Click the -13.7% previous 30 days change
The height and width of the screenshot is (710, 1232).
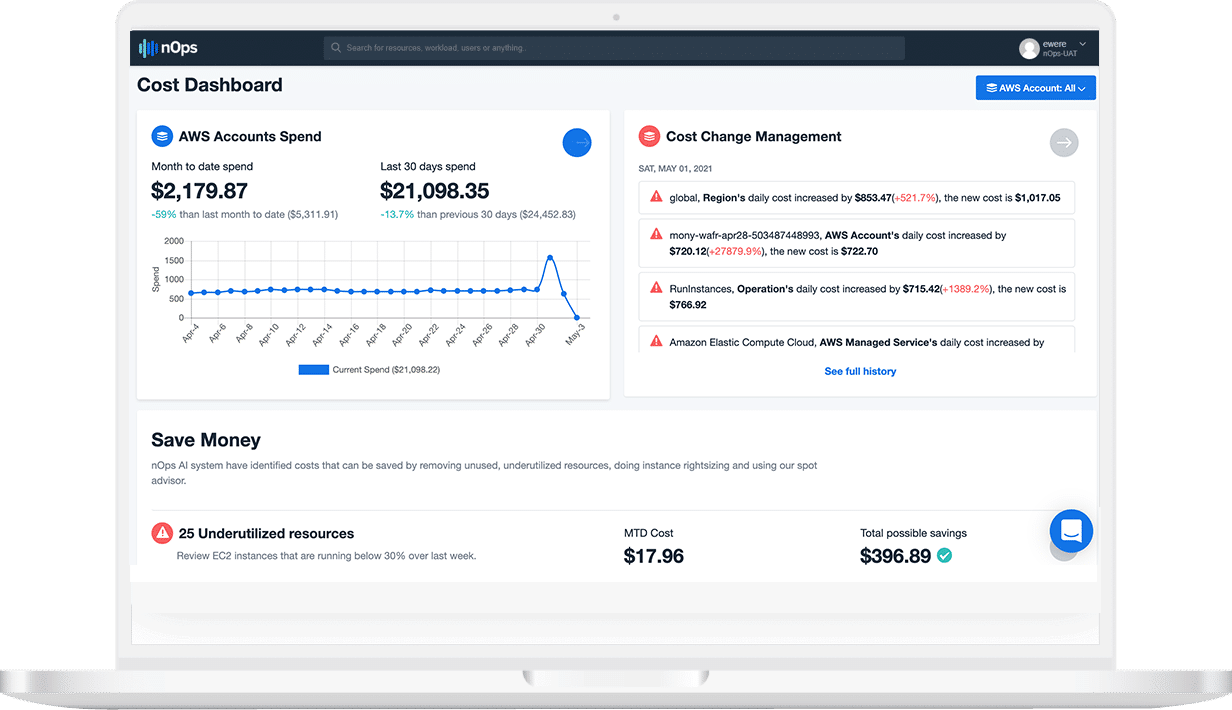[x=397, y=215]
